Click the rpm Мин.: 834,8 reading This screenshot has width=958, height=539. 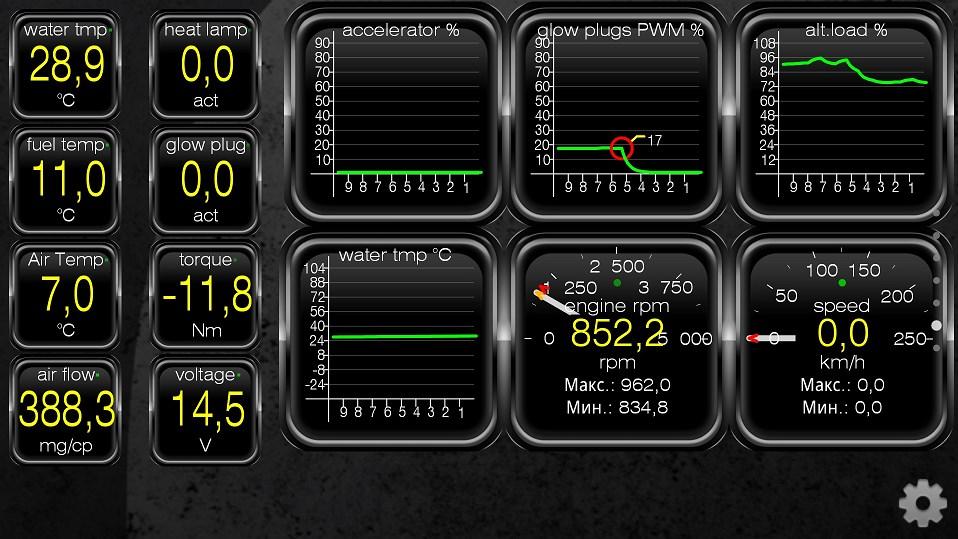[617, 408]
